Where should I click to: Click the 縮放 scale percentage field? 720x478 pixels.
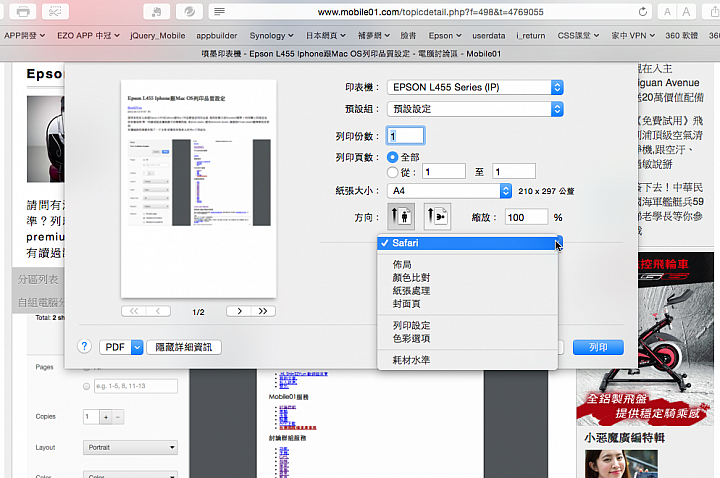pyautogui.click(x=526, y=217)
